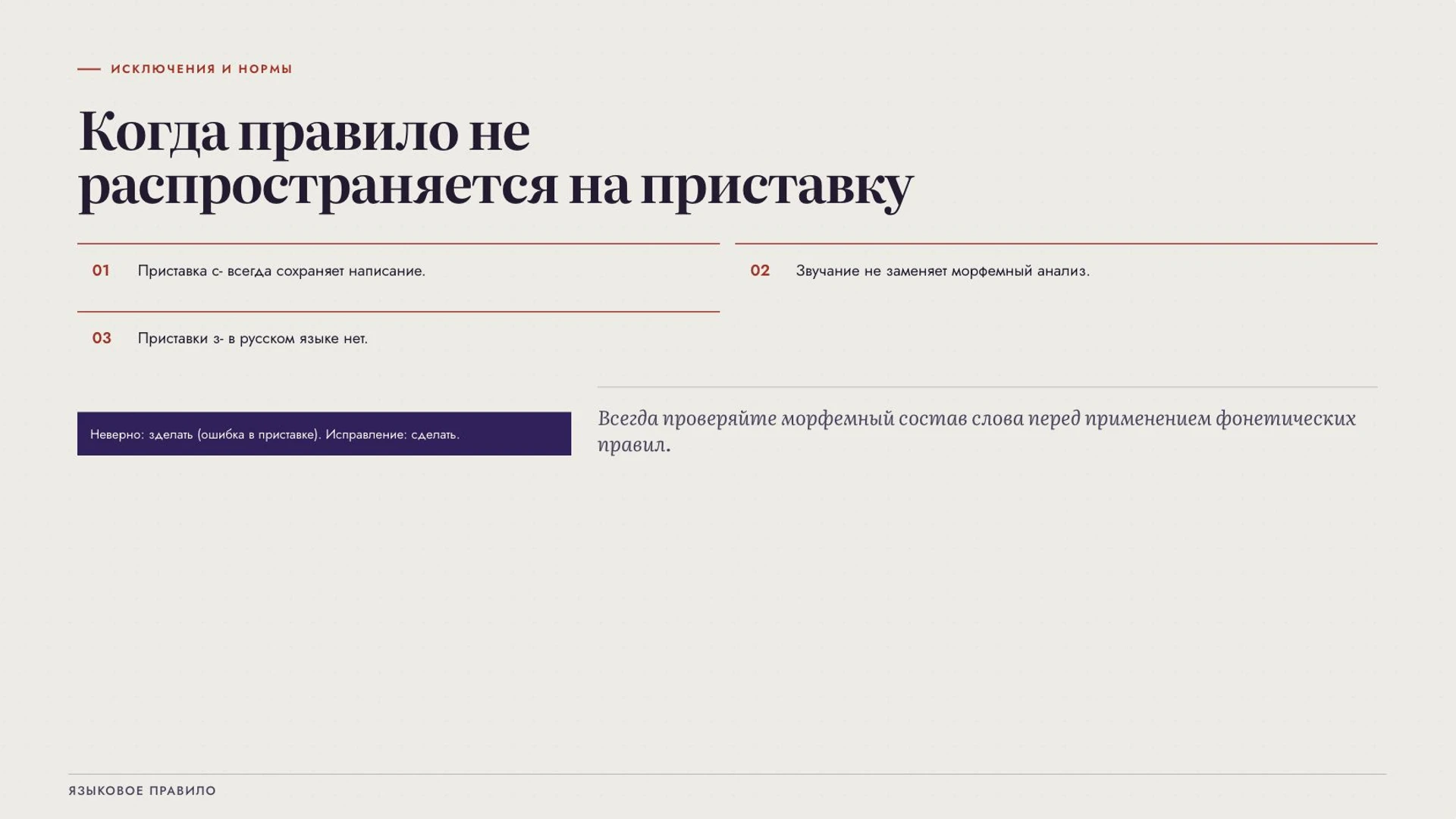Click the number "02" marker
The height and width of the screenshot is (819, 1456).
760,271
